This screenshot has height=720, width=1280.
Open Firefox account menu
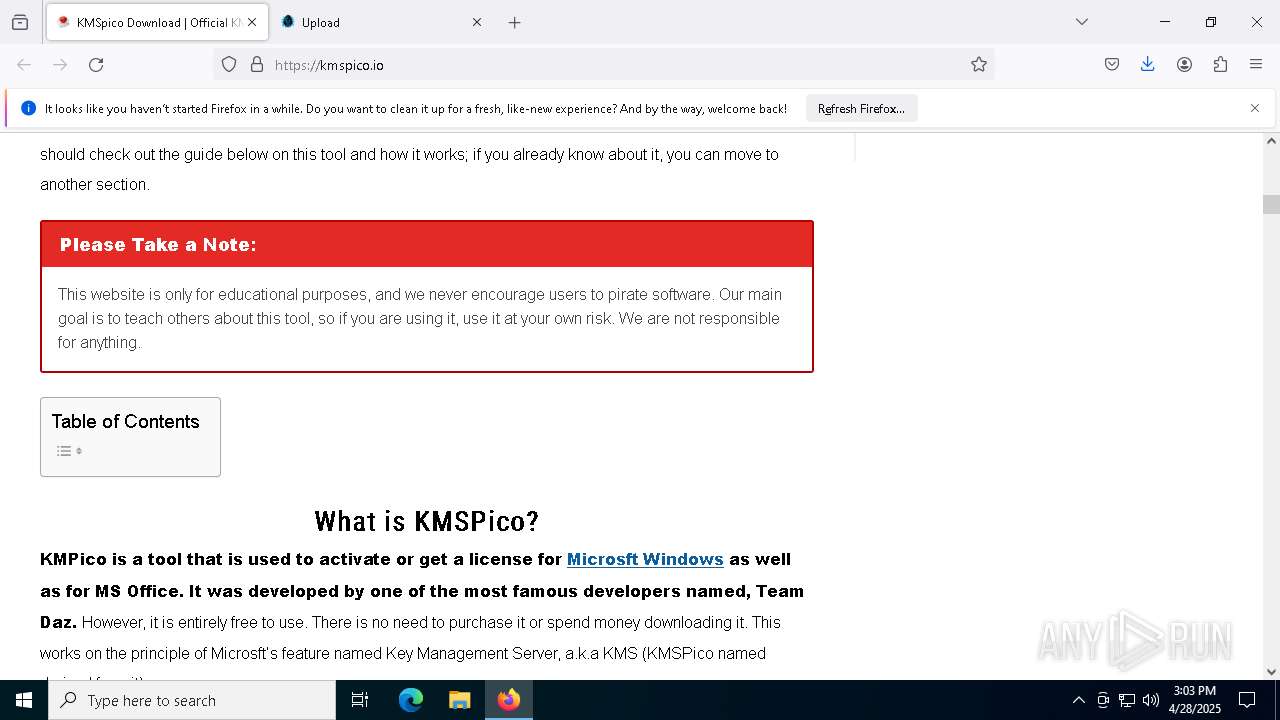(1184, 64)
